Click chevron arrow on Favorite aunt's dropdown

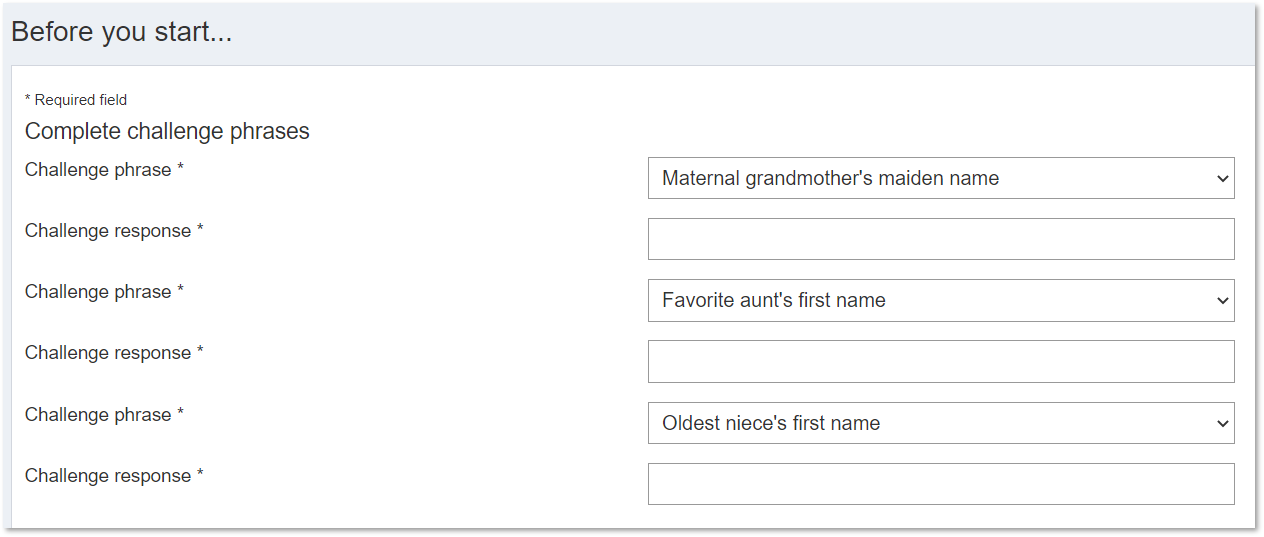(1222, 301)
